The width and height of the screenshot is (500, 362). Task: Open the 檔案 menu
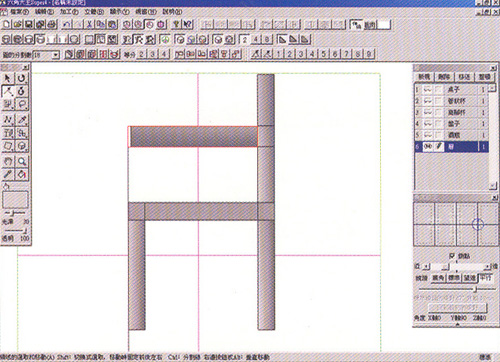coord(19,12)
